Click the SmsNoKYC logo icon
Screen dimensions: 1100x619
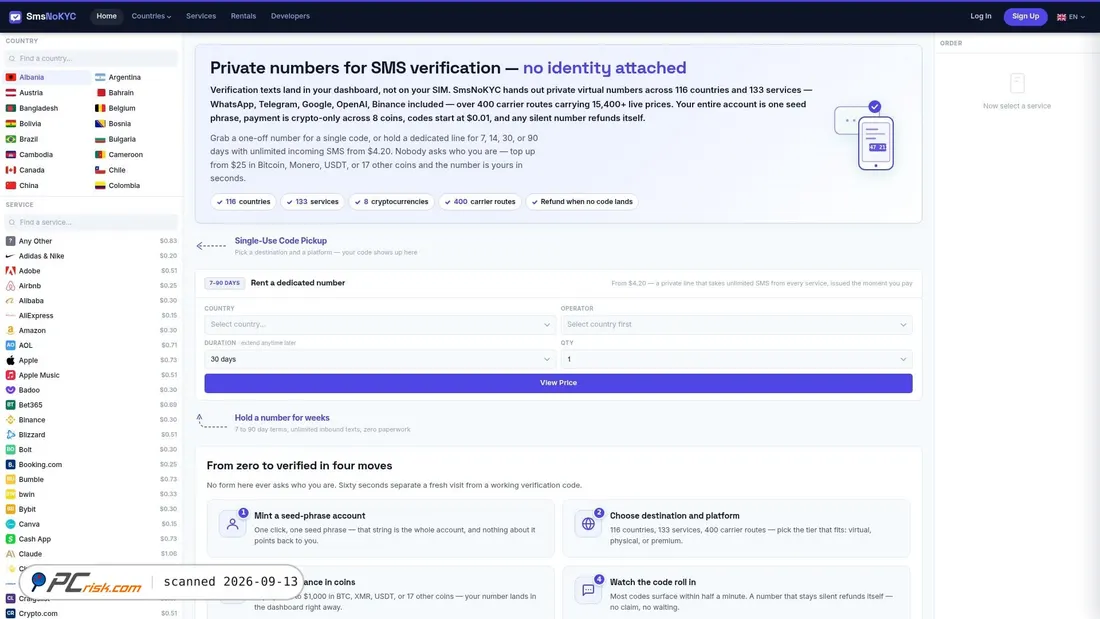click(15, 16)
